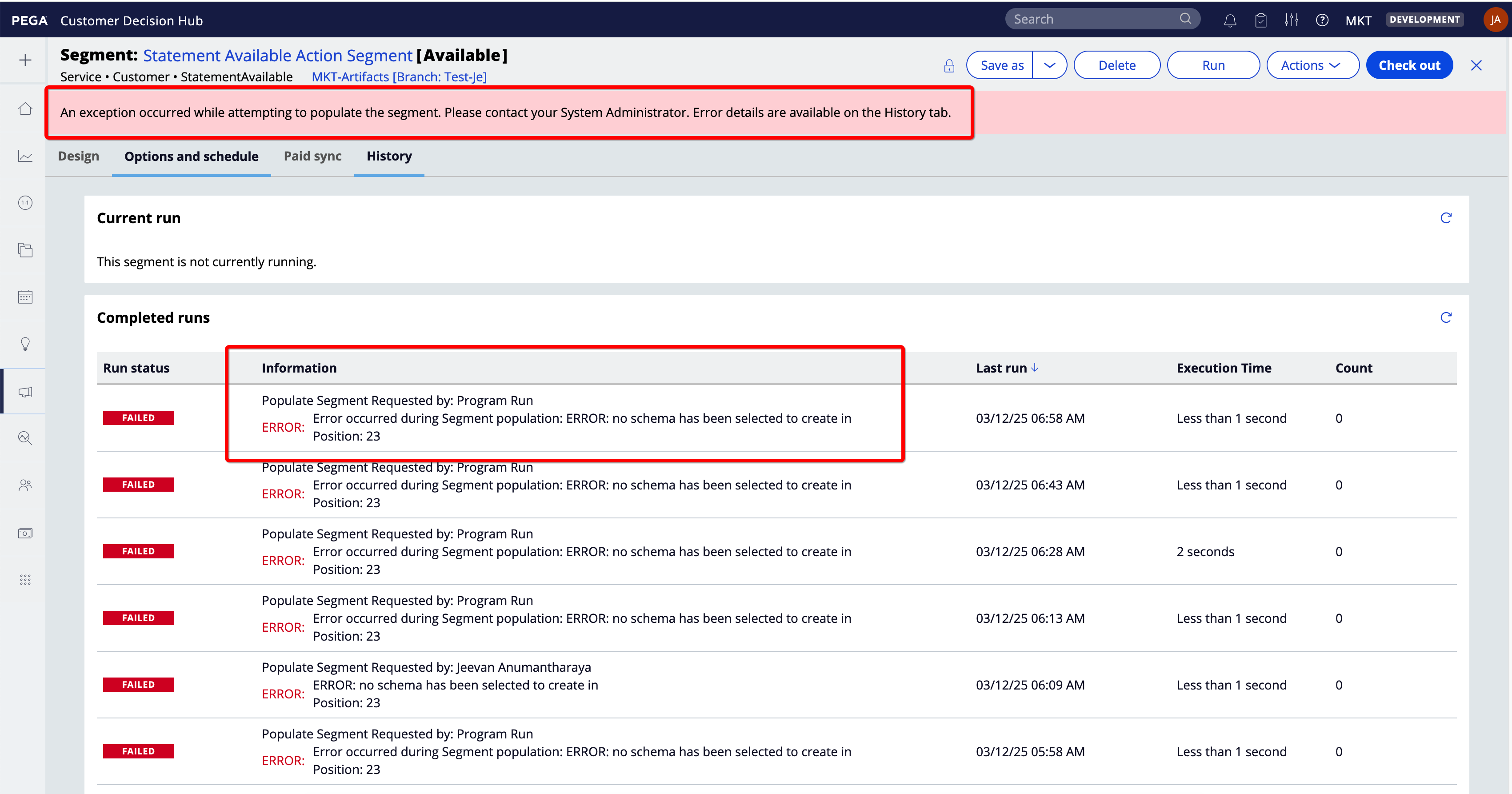The width and height of the screenshot is (1512, 794).
Task: Click the Information column header
Action: 299,368
